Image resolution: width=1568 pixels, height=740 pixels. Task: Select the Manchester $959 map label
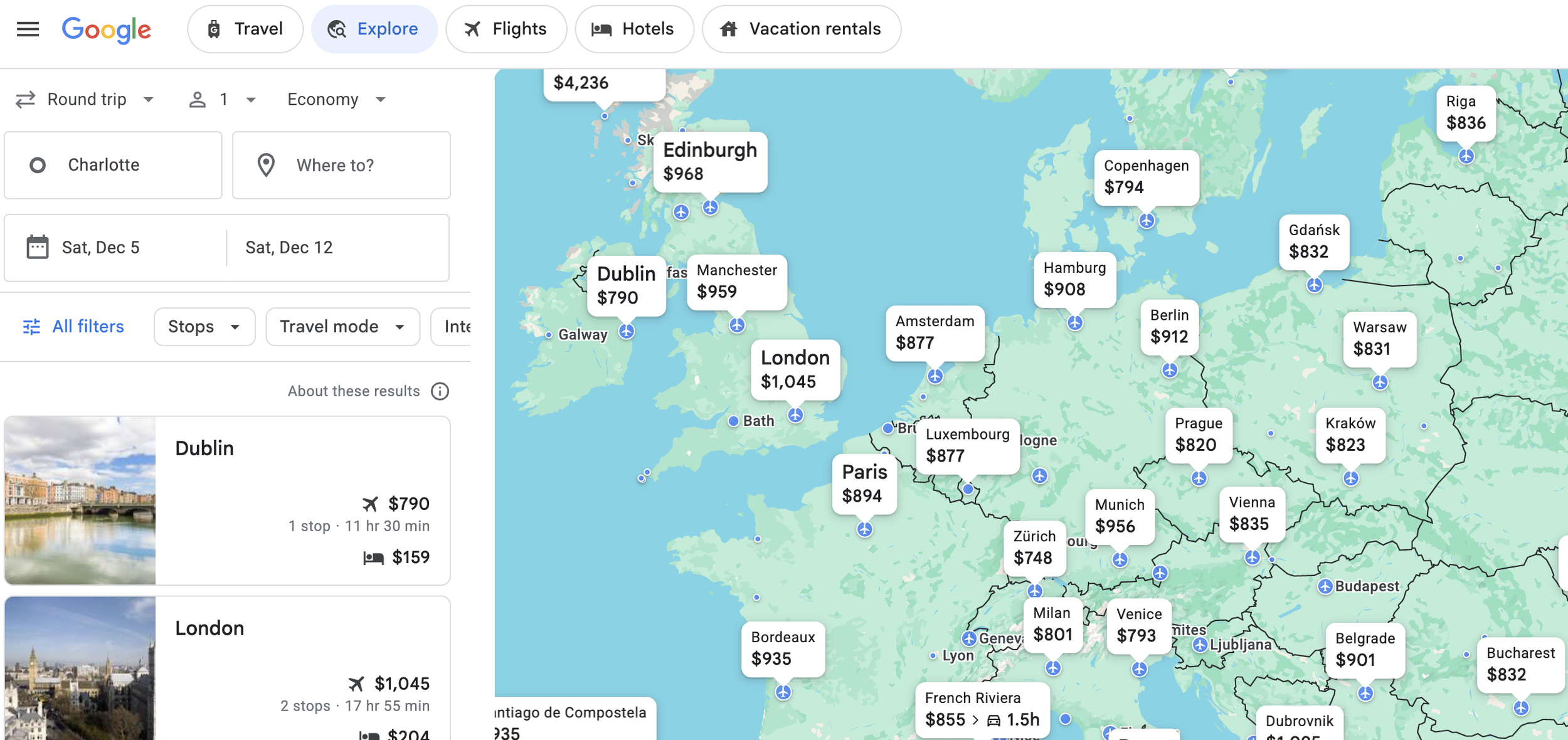pyautogui.click(x=737, y=282)
